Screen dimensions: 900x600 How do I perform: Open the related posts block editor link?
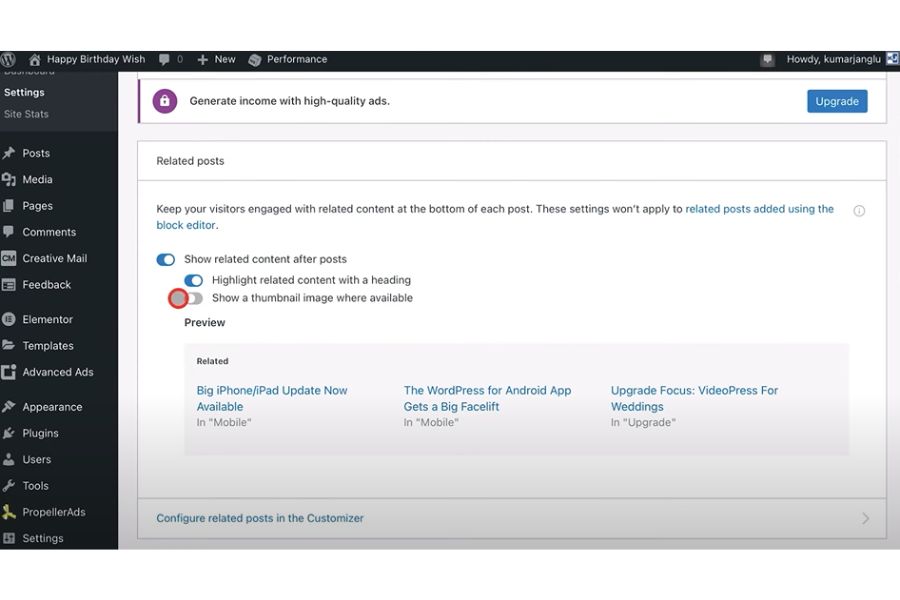point(759,209)
